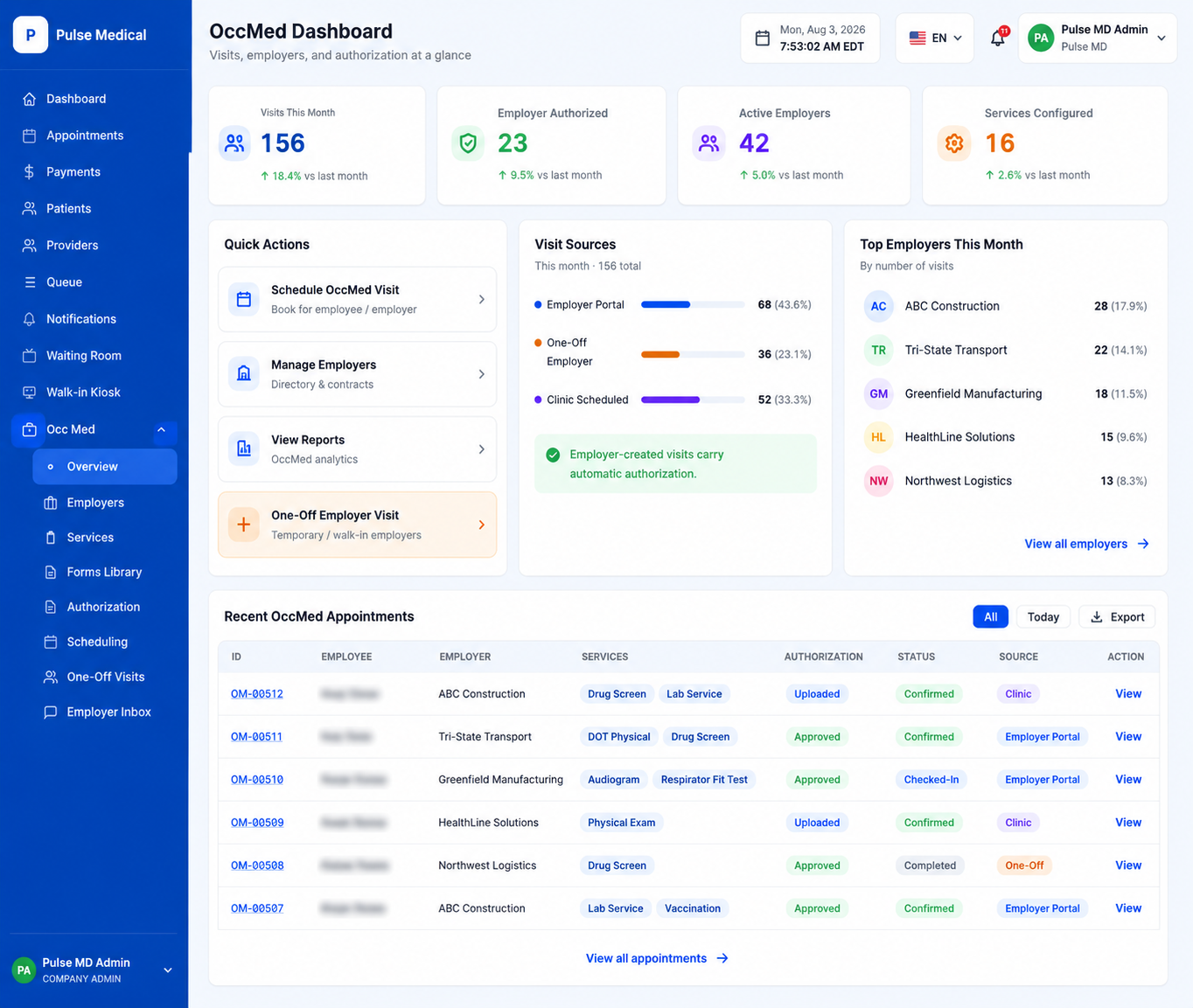The height and width of the screenshot is (1008, 1193).
Task: Open Schedule OccMed Visit chevron arrow
Action: (x=482, y=300)
